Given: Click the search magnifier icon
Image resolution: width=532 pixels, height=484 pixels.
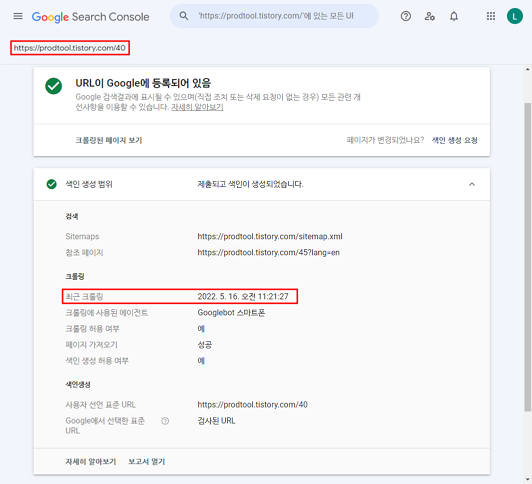Looking at the screenshot, I should pyautogui.click(x=184, y=16).
